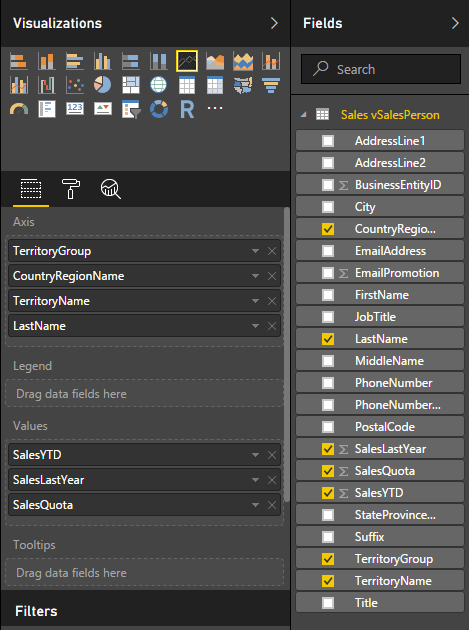Uncheck the TerritoryGroup field checkbox
The image size is (469, 630).
point(328,559)
